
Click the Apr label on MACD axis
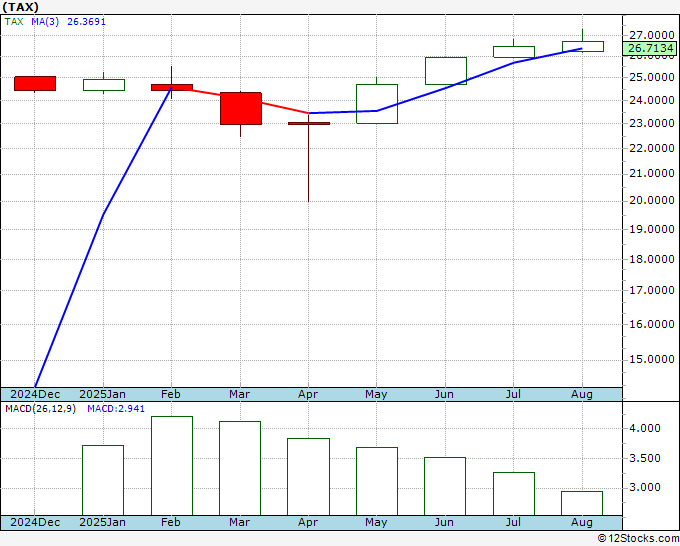(x=308, y=522)
